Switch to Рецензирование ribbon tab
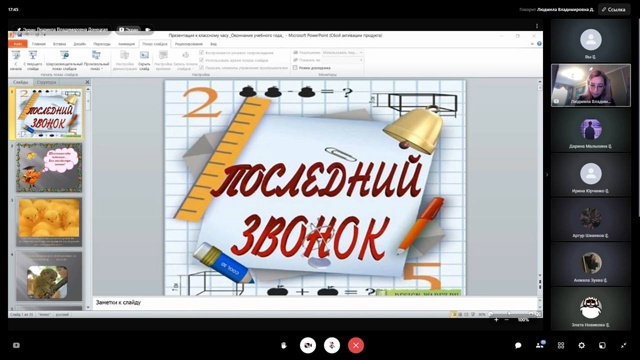 [189, 44]
